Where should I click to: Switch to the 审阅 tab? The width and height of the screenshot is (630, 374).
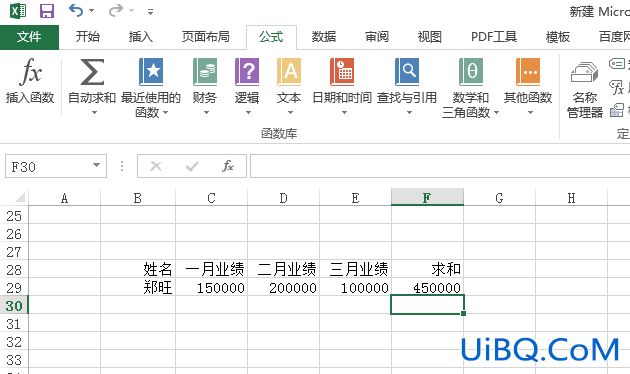click(x=377, y=37)
